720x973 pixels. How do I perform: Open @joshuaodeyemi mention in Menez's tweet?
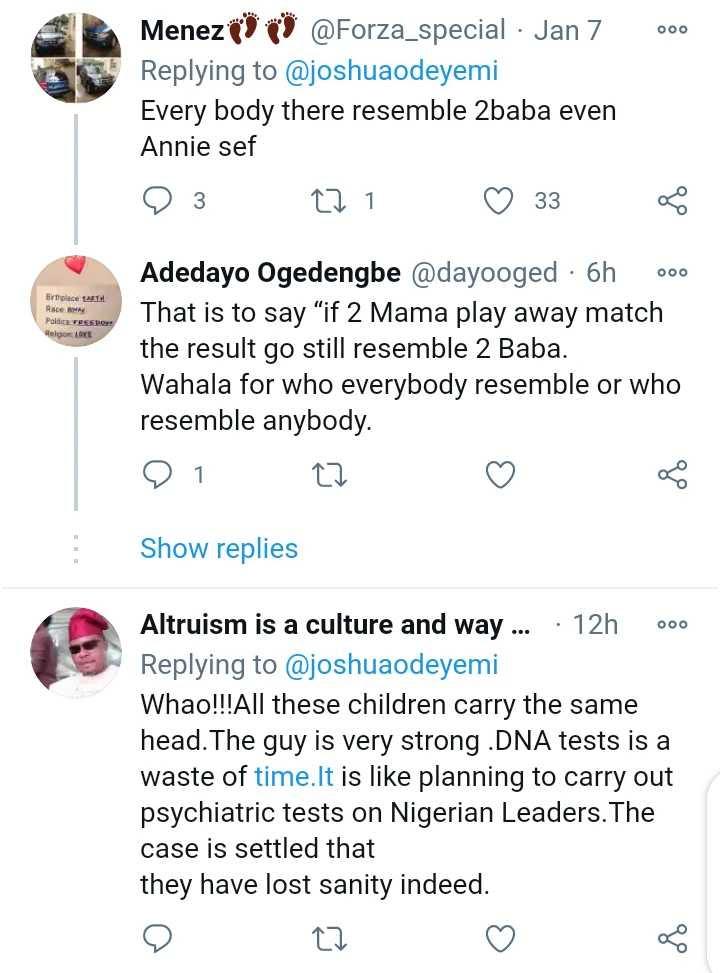tap(392, 71)
